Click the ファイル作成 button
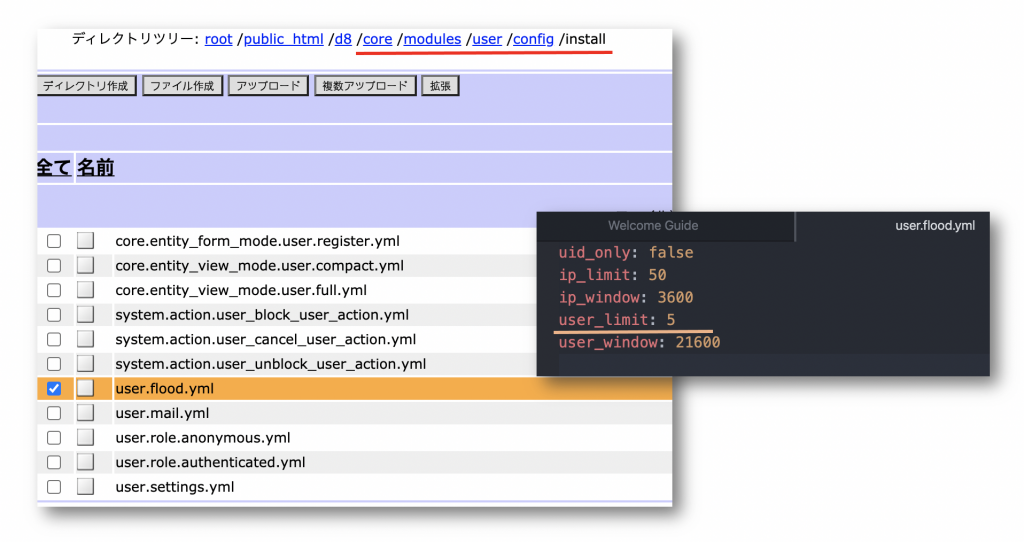Screen dimensions: 1024x542 click(182, 86)
